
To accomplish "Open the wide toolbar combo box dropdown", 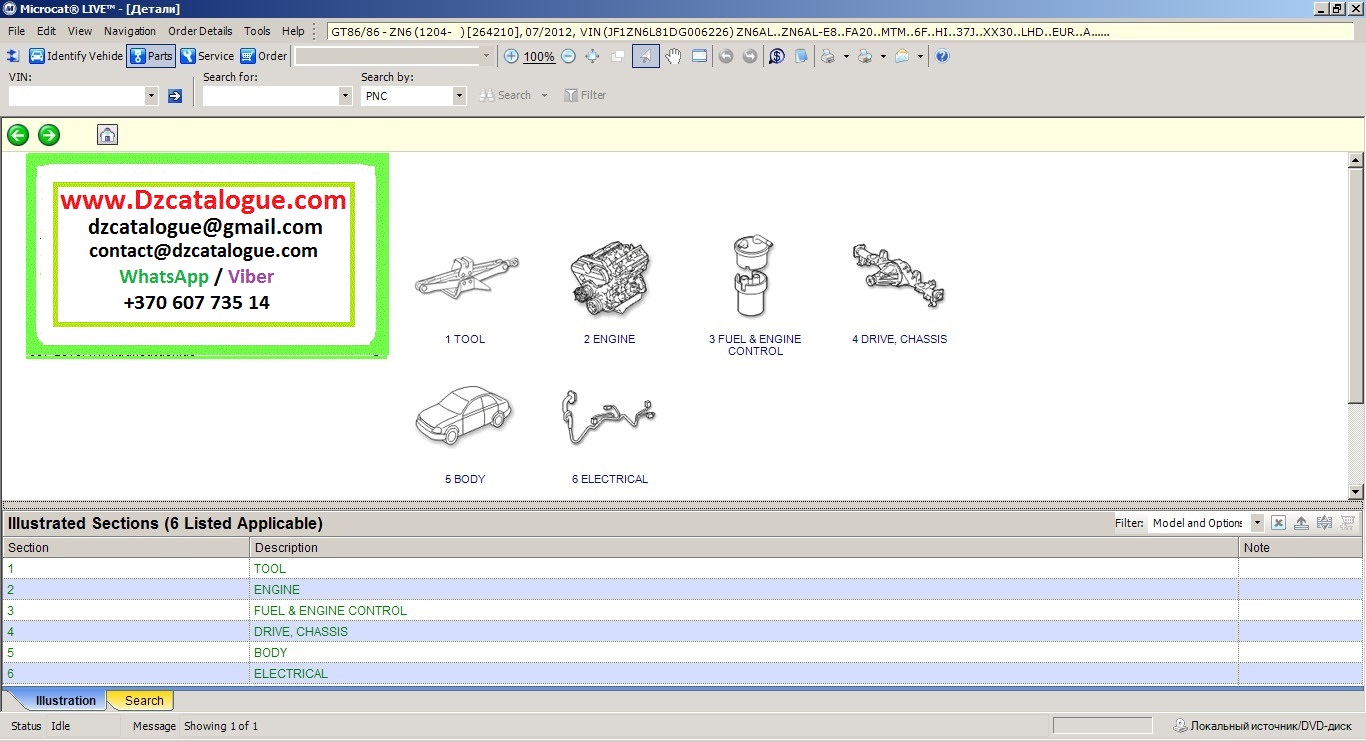I will click(487, 56).
